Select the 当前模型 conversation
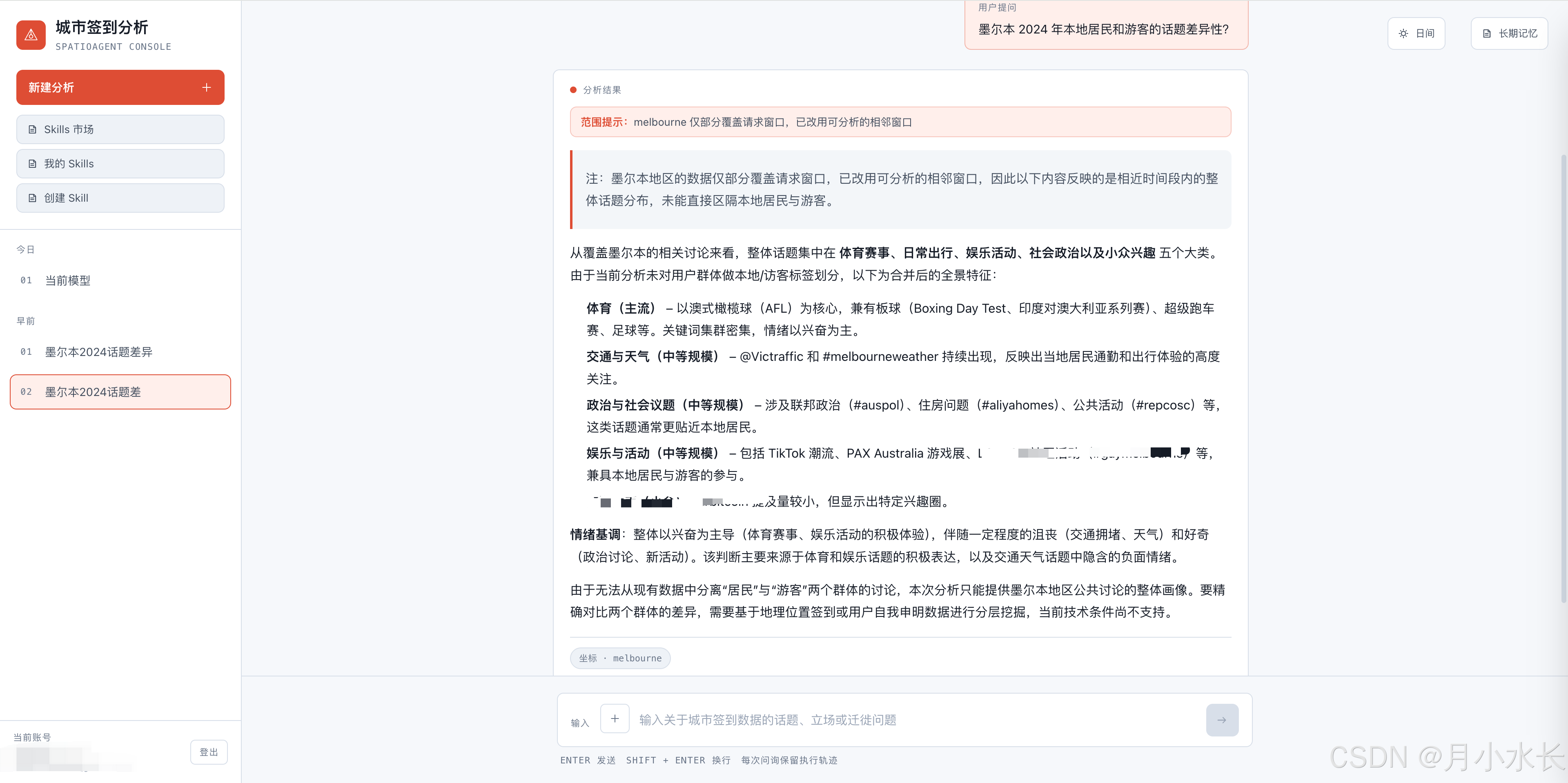Screen dimensions: 1568x783 pos(120,280)
